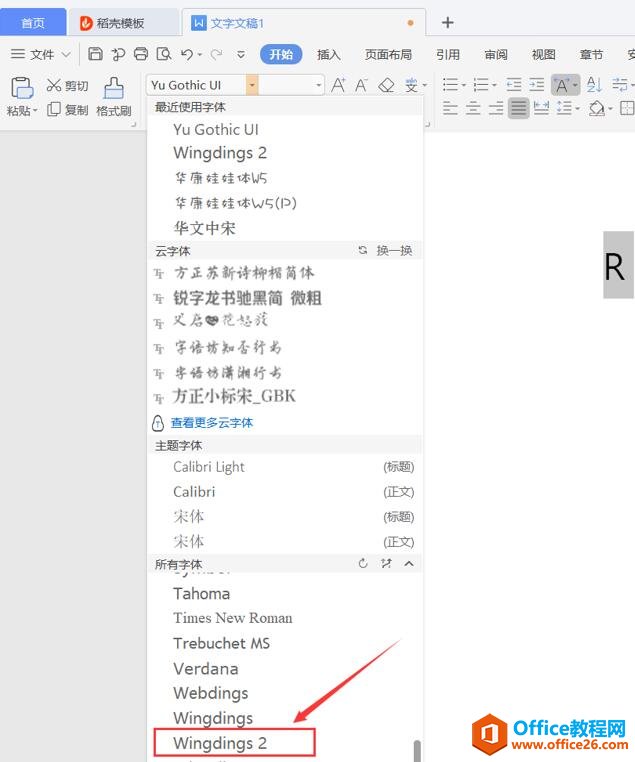
Task: Switch to the 开始 ribbon tab
Action: point(281,54)
